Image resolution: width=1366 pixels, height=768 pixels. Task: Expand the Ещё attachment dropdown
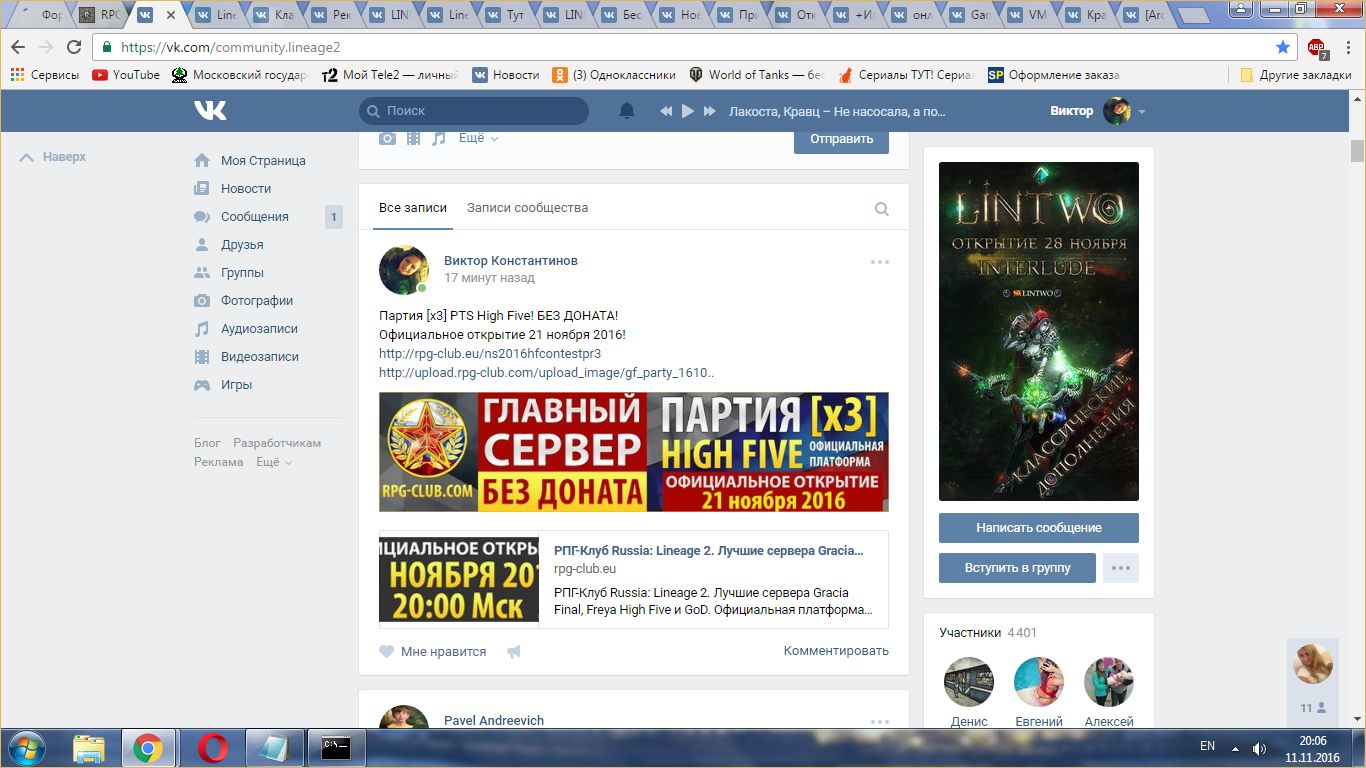tap(478, 139)
